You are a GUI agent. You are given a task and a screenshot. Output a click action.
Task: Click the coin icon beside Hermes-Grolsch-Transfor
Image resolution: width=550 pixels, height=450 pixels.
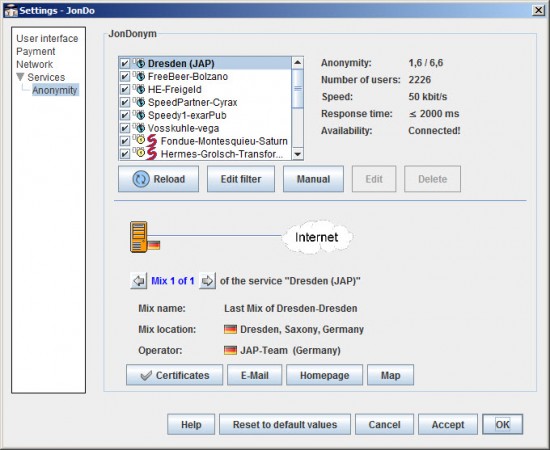(140, 153)
